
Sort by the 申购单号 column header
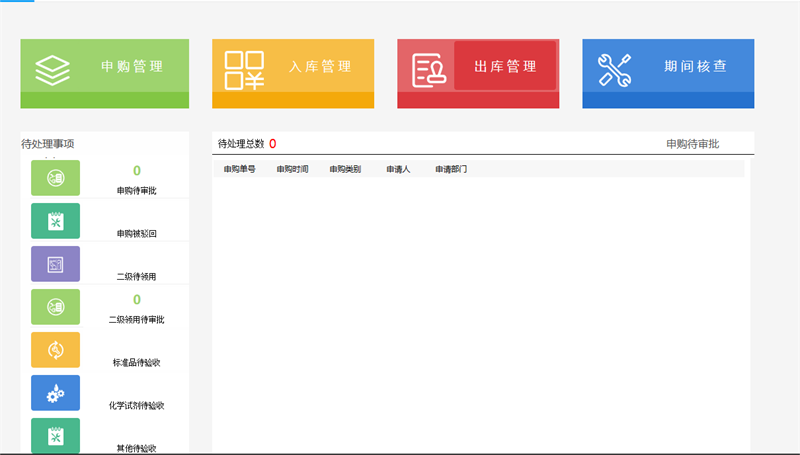coord(239,170)
